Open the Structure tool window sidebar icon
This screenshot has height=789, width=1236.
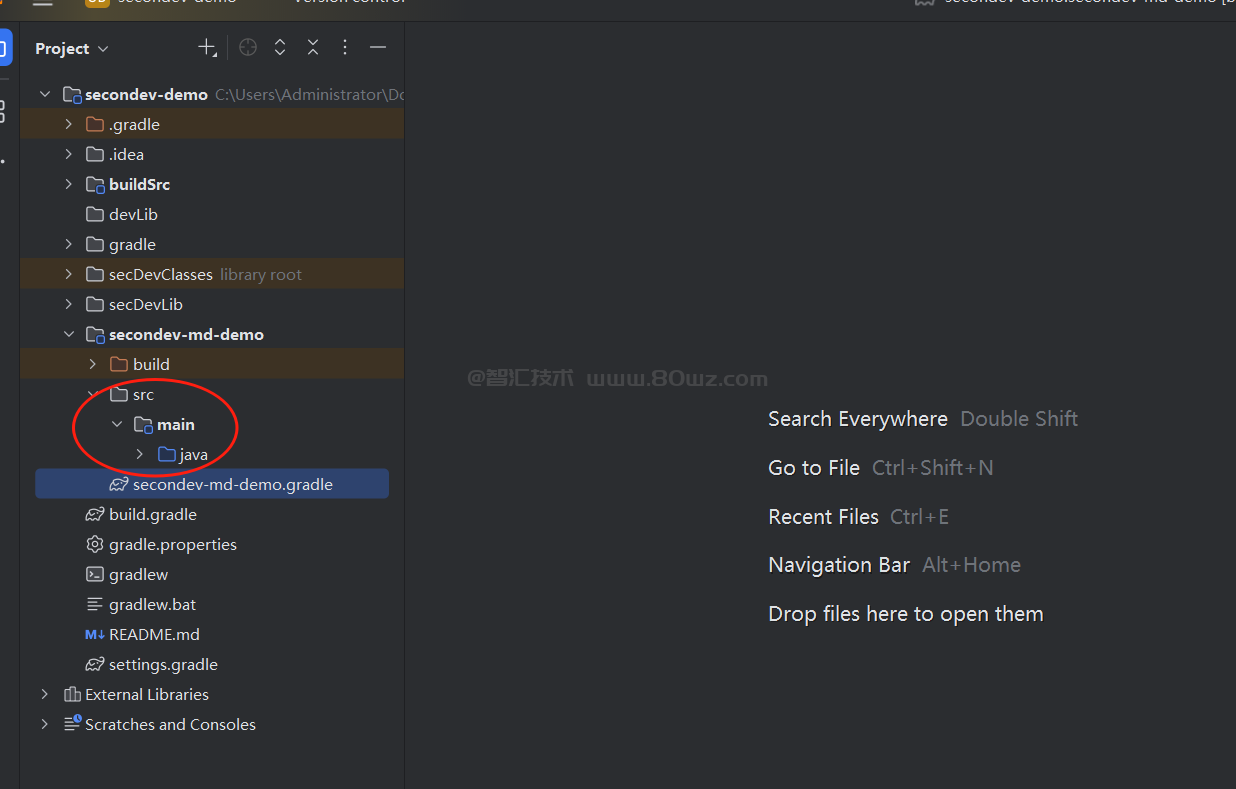(x=4, y=111)
